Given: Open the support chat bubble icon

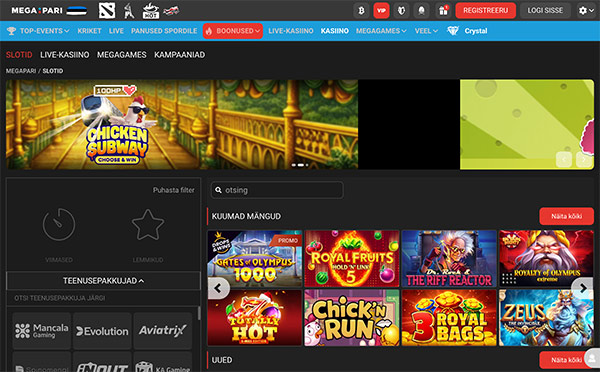Looking at the screenshot, I should tap(592, 359).
